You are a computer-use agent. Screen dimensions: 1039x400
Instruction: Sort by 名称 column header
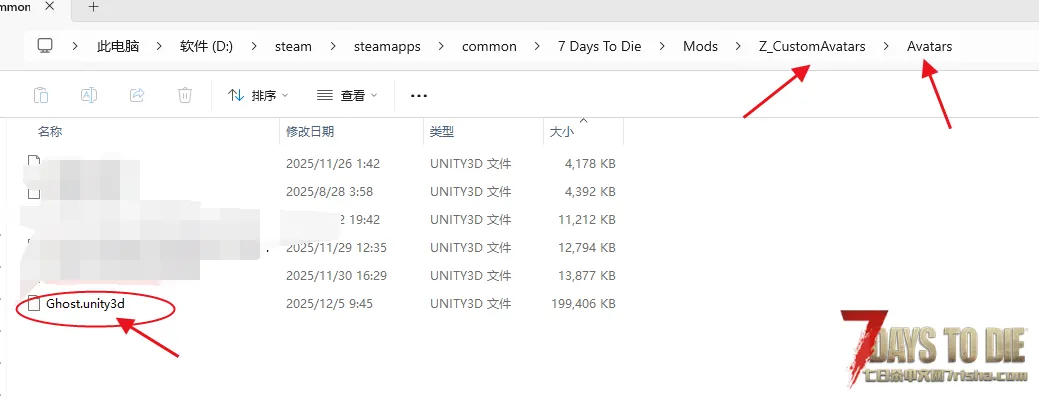pos(50,131)
